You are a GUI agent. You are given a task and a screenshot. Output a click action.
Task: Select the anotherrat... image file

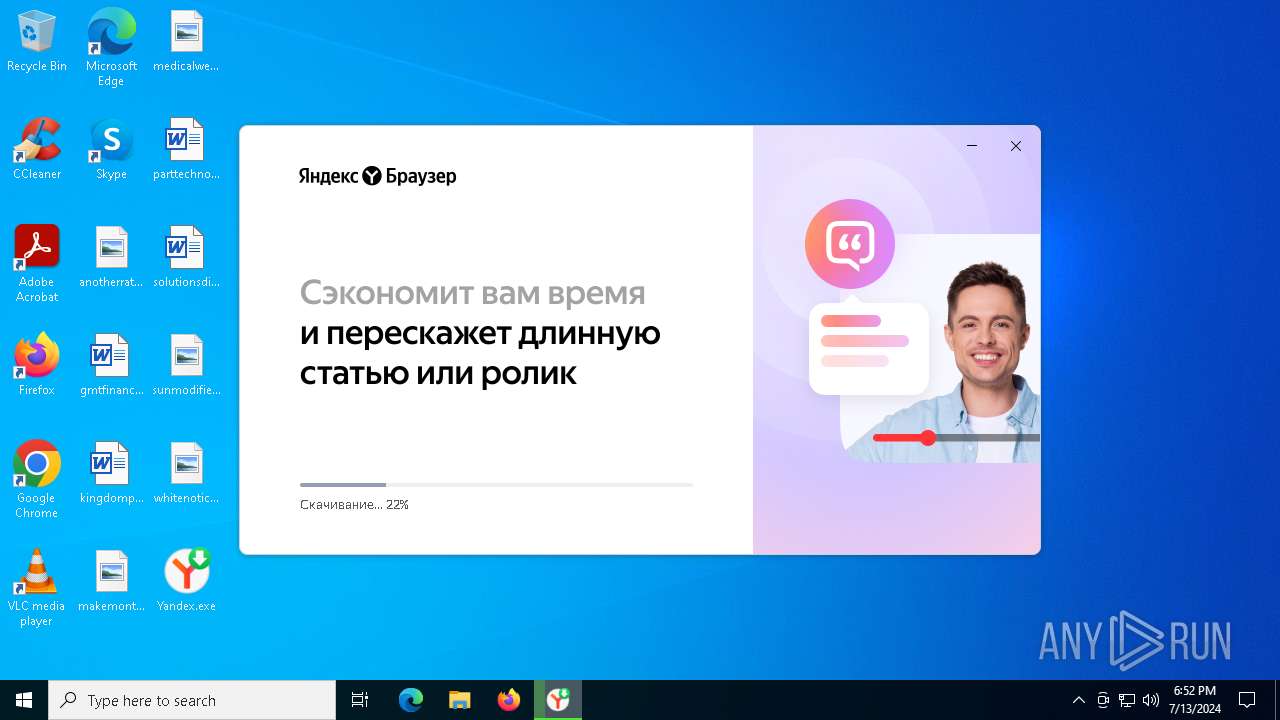tap(111, 258)
